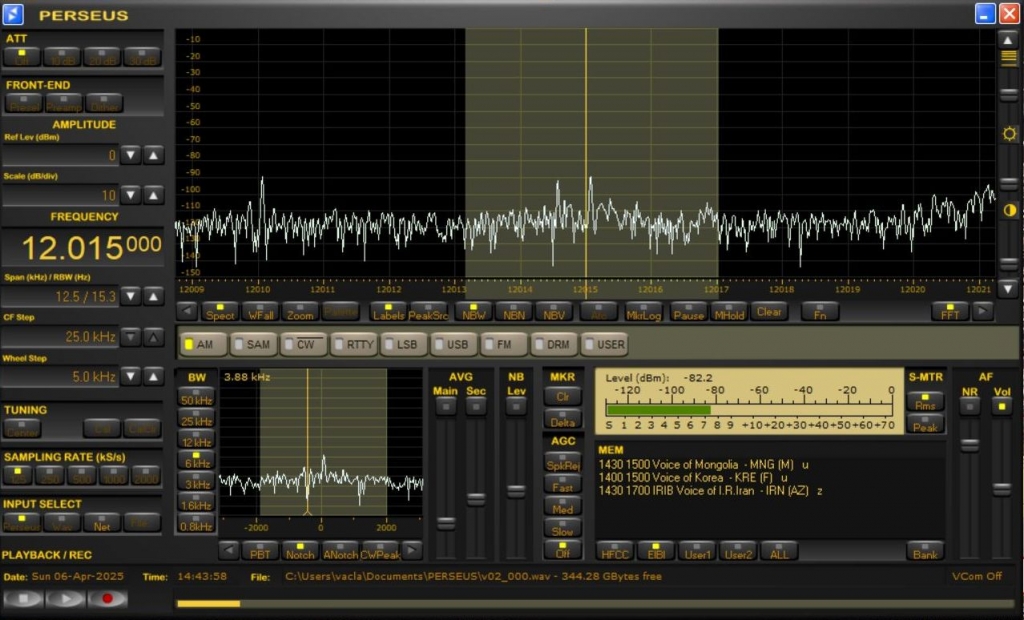Set the sampling rate to 250 kS/s
This screenshot has height=620, width=1024.
click(x=50, y=475)
